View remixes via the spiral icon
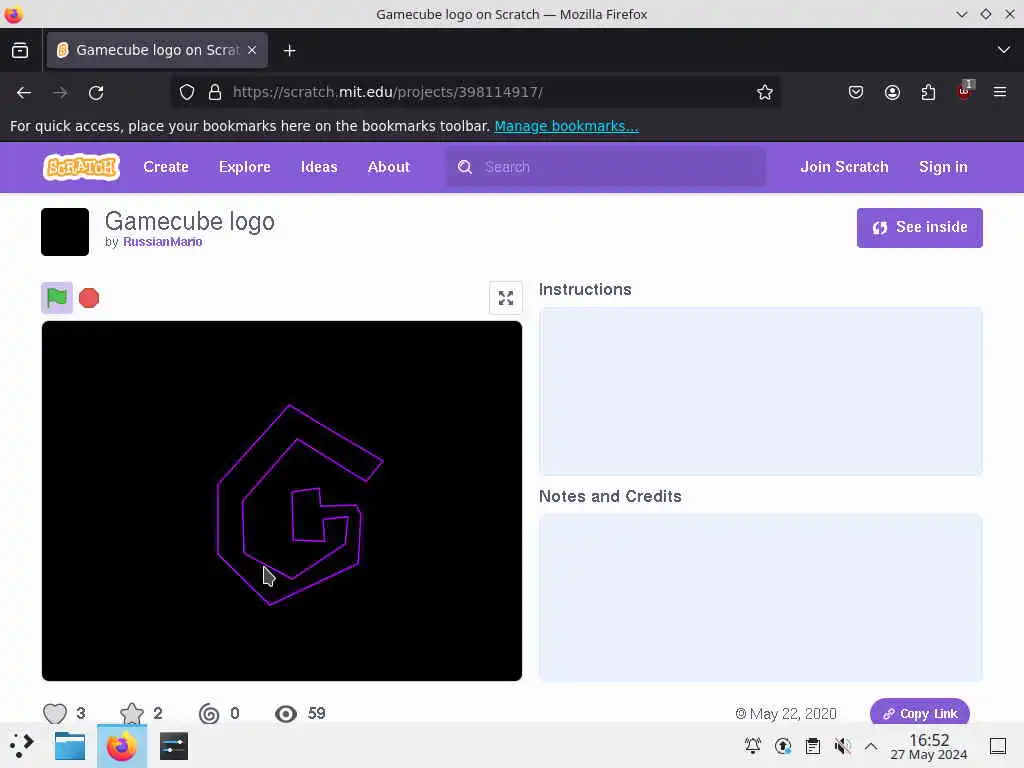Screen dimensions: 1024x768 pos(209,713)
